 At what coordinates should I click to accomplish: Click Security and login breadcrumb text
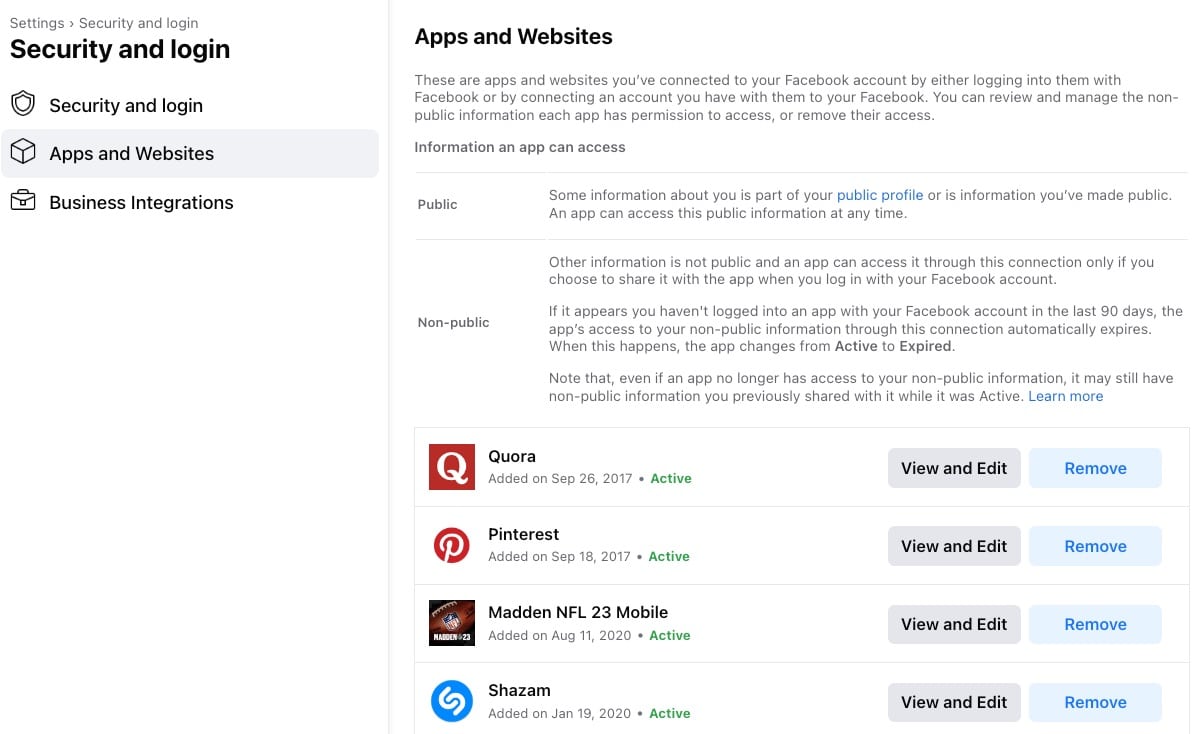click(x=139, y=23)
